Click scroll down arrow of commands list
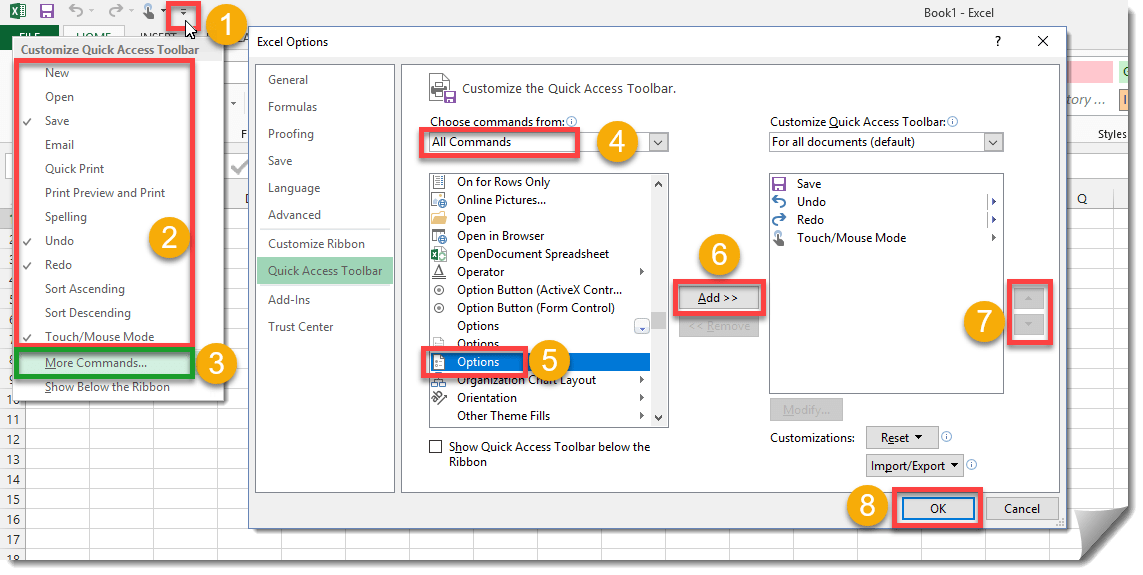Screen dimensions: 1143x575 pos(658,418)
